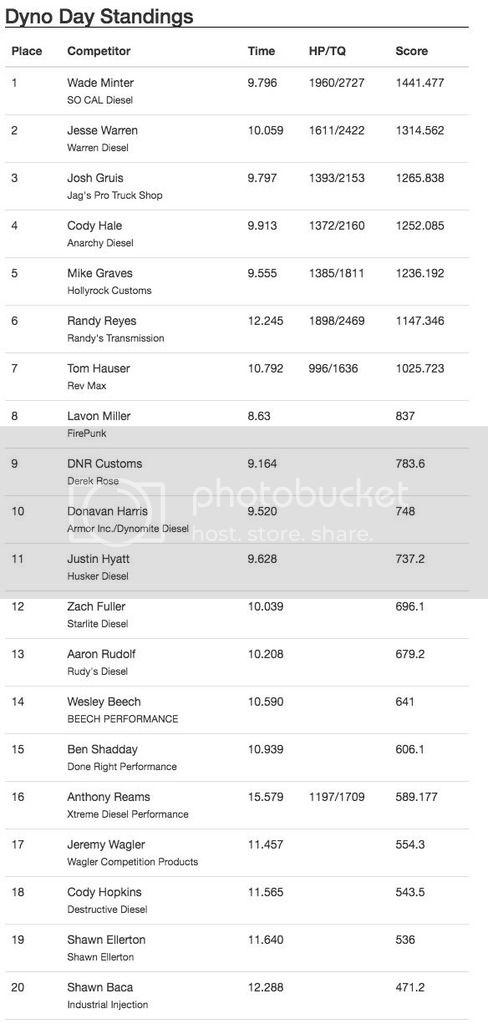488x1024 pixels.
Task: Select Lavon Miller's FirePunk entry
Action: pyautogui.click(x=244, y=424)
